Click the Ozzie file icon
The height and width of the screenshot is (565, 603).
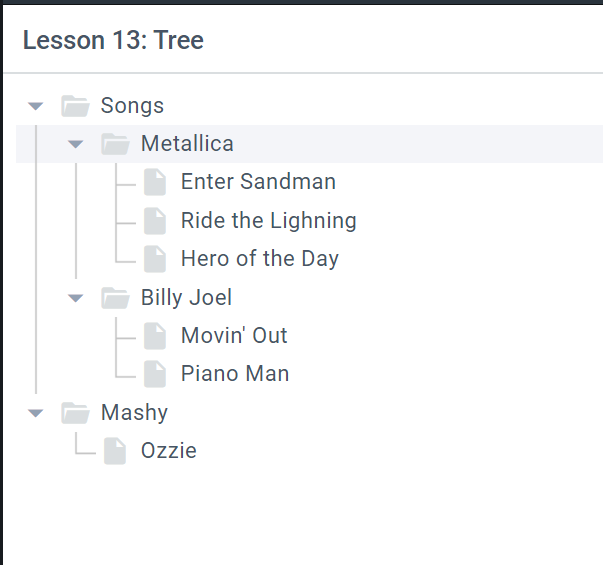tap(115, 451)
